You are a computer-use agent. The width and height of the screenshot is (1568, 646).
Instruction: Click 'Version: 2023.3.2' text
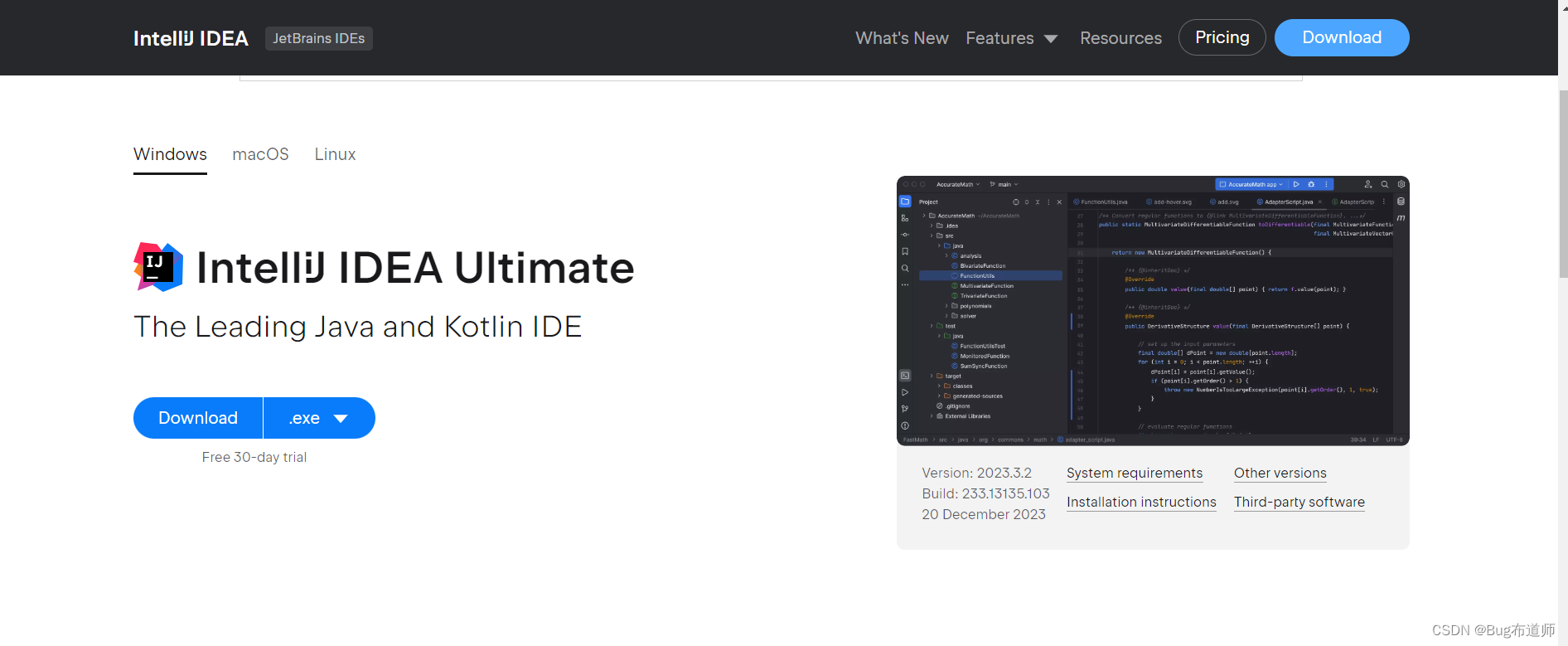tap(977, 473)
